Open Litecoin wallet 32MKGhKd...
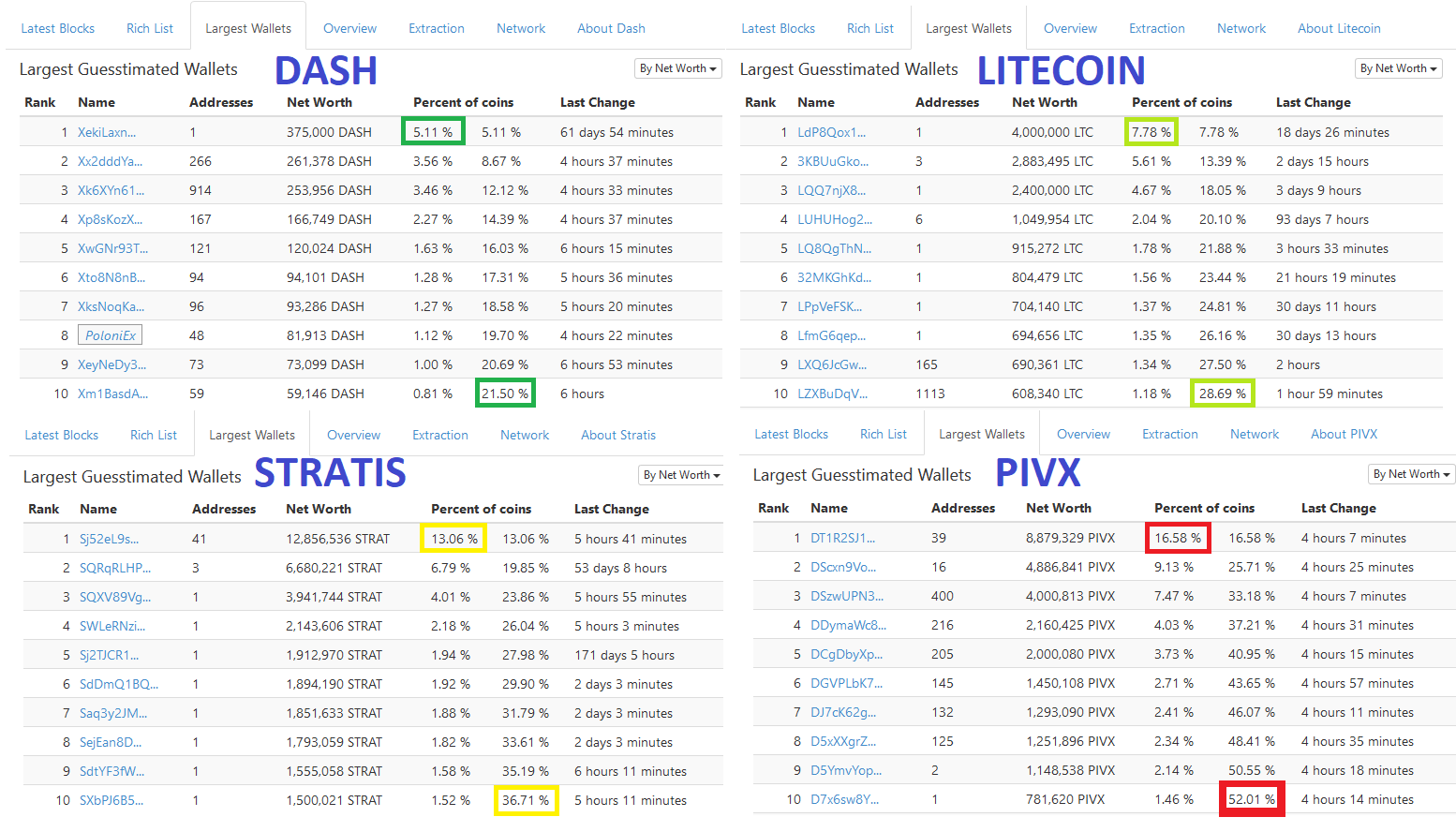 tap(835, 277)
